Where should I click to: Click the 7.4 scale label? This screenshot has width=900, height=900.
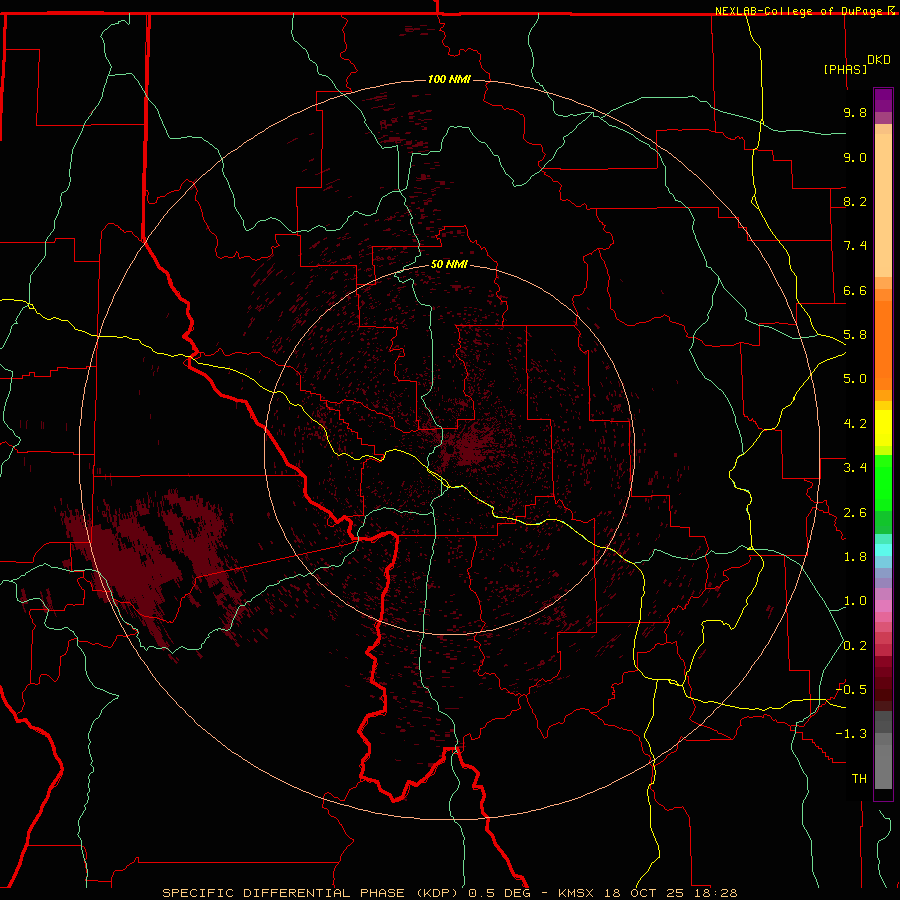click(x=855, y=246)
